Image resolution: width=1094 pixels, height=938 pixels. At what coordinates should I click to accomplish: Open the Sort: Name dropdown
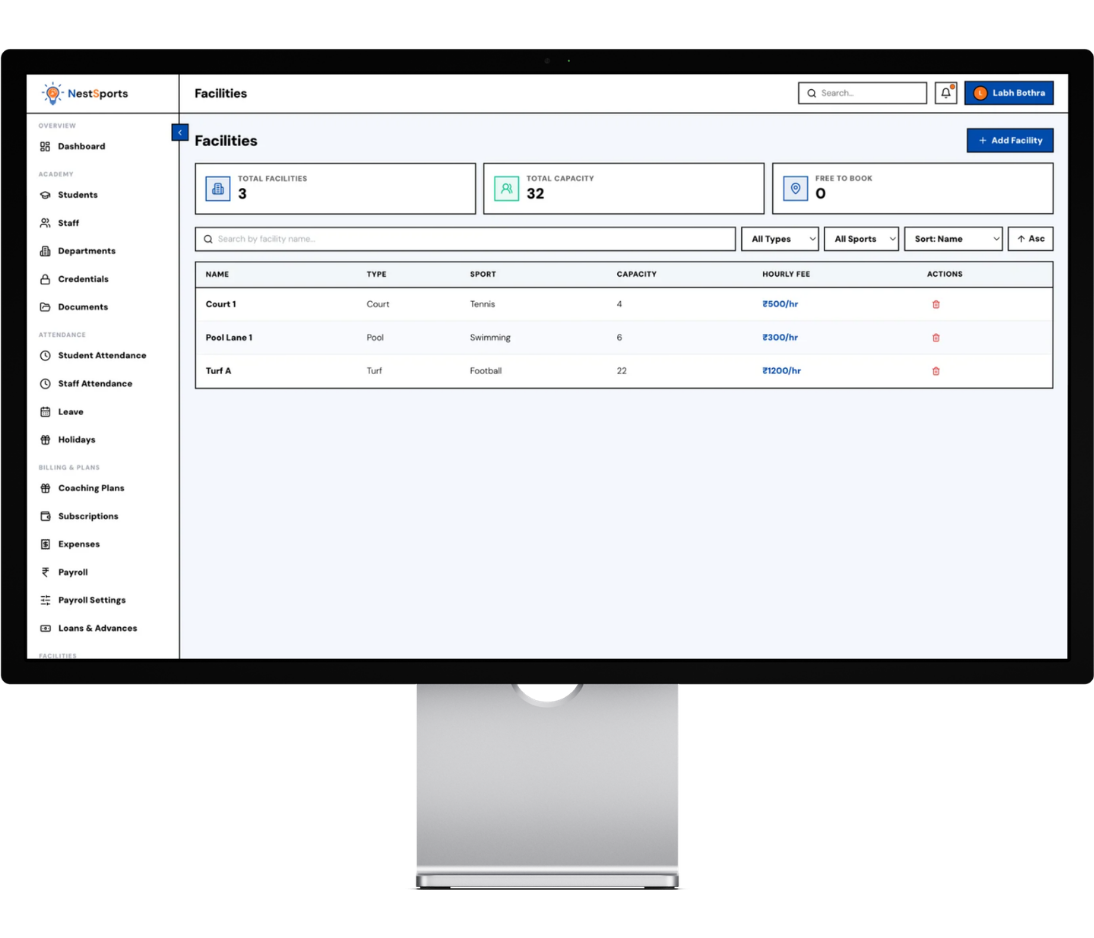tap(954, 239)
